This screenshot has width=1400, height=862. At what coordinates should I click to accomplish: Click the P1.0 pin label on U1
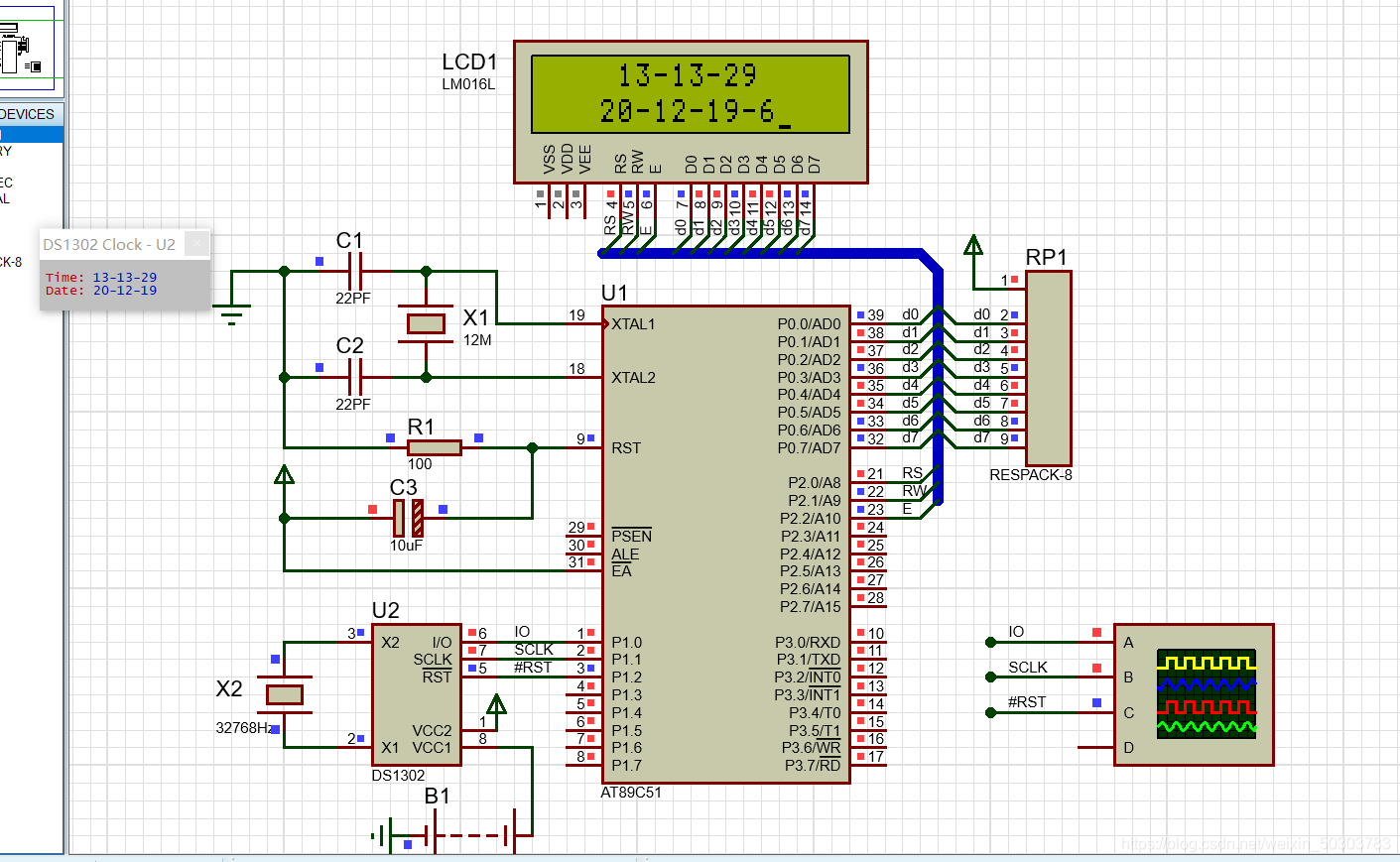pyautogui.click(x=627, y=643)
